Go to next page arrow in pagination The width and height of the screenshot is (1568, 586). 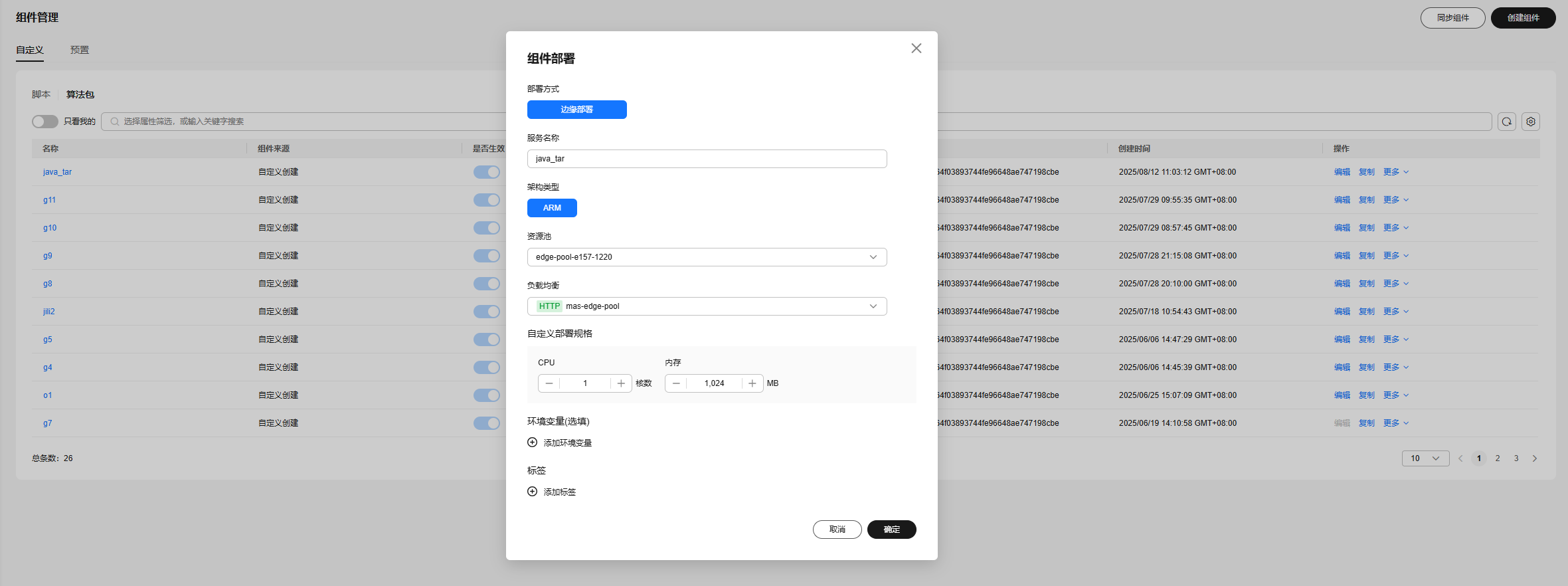[1535, 458]
